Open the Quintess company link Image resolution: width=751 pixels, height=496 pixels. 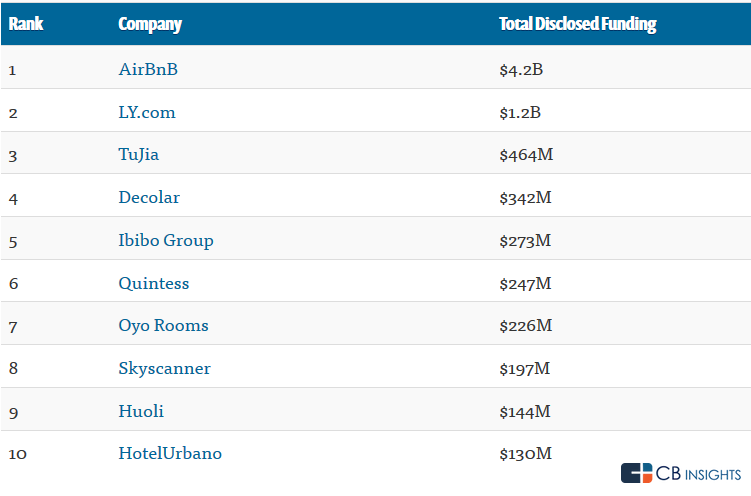point(153,283)
